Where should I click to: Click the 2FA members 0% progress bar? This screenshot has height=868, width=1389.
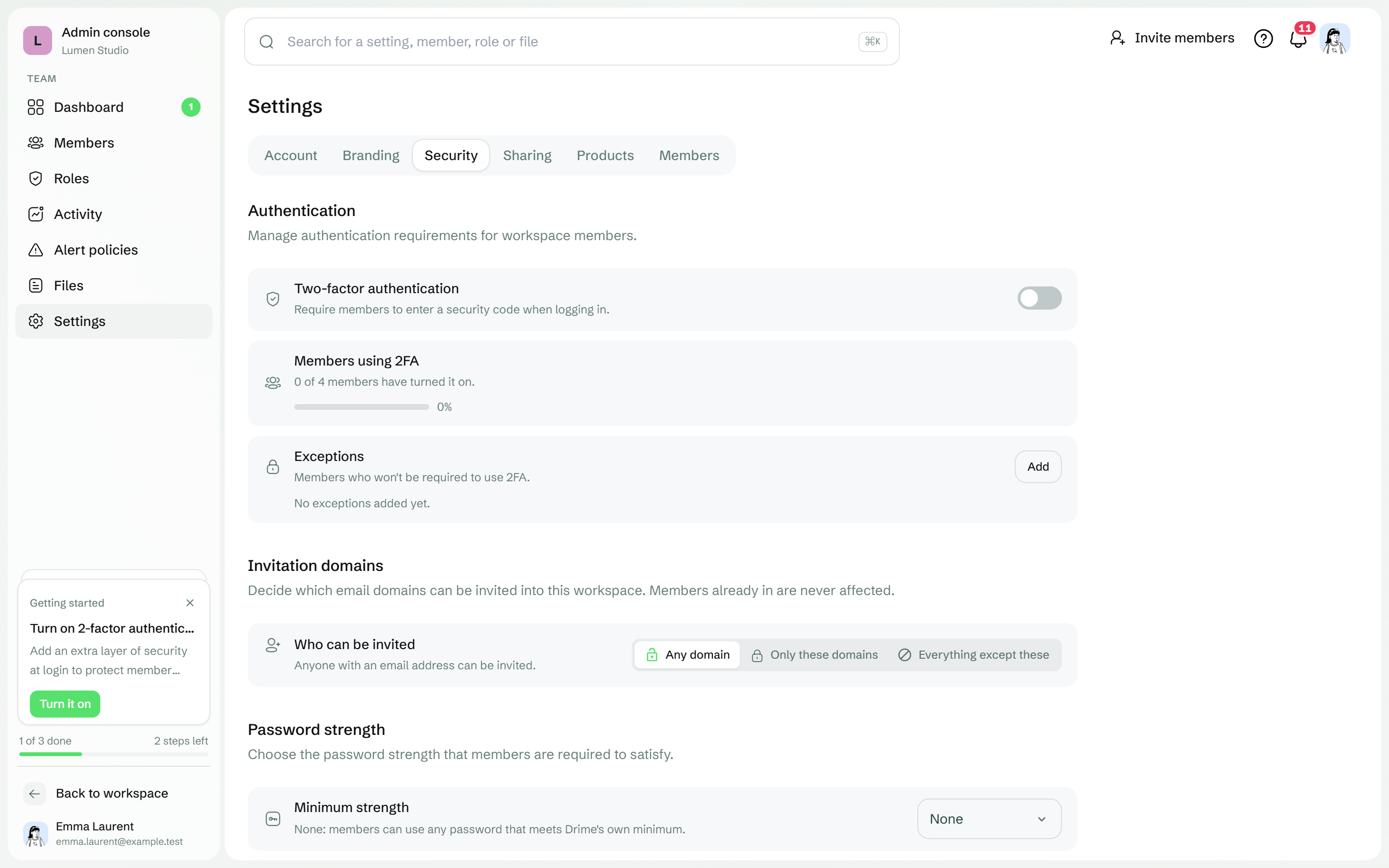point(362,407)
